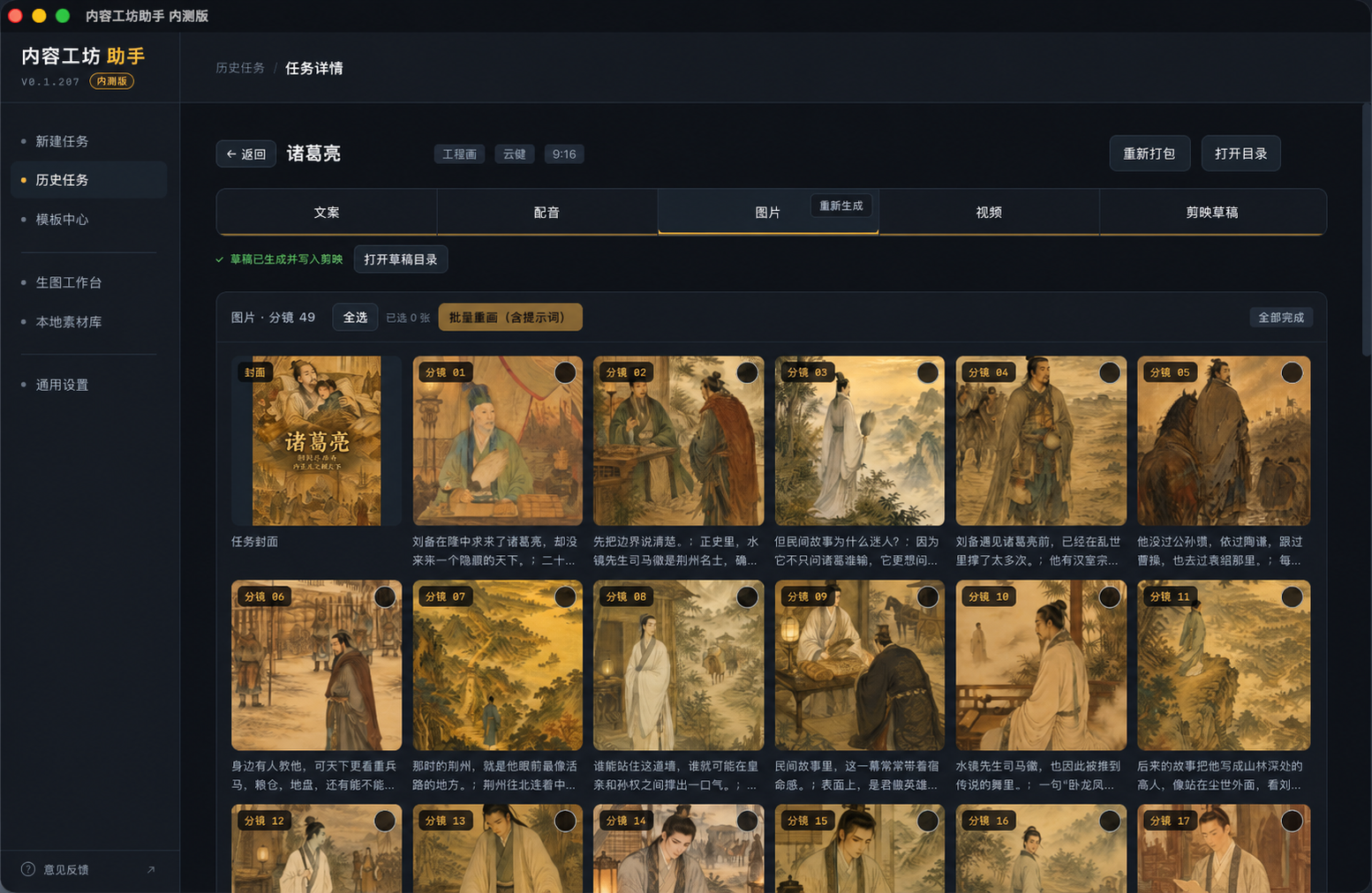Click the 云健 tag

[x=515, y=154]
